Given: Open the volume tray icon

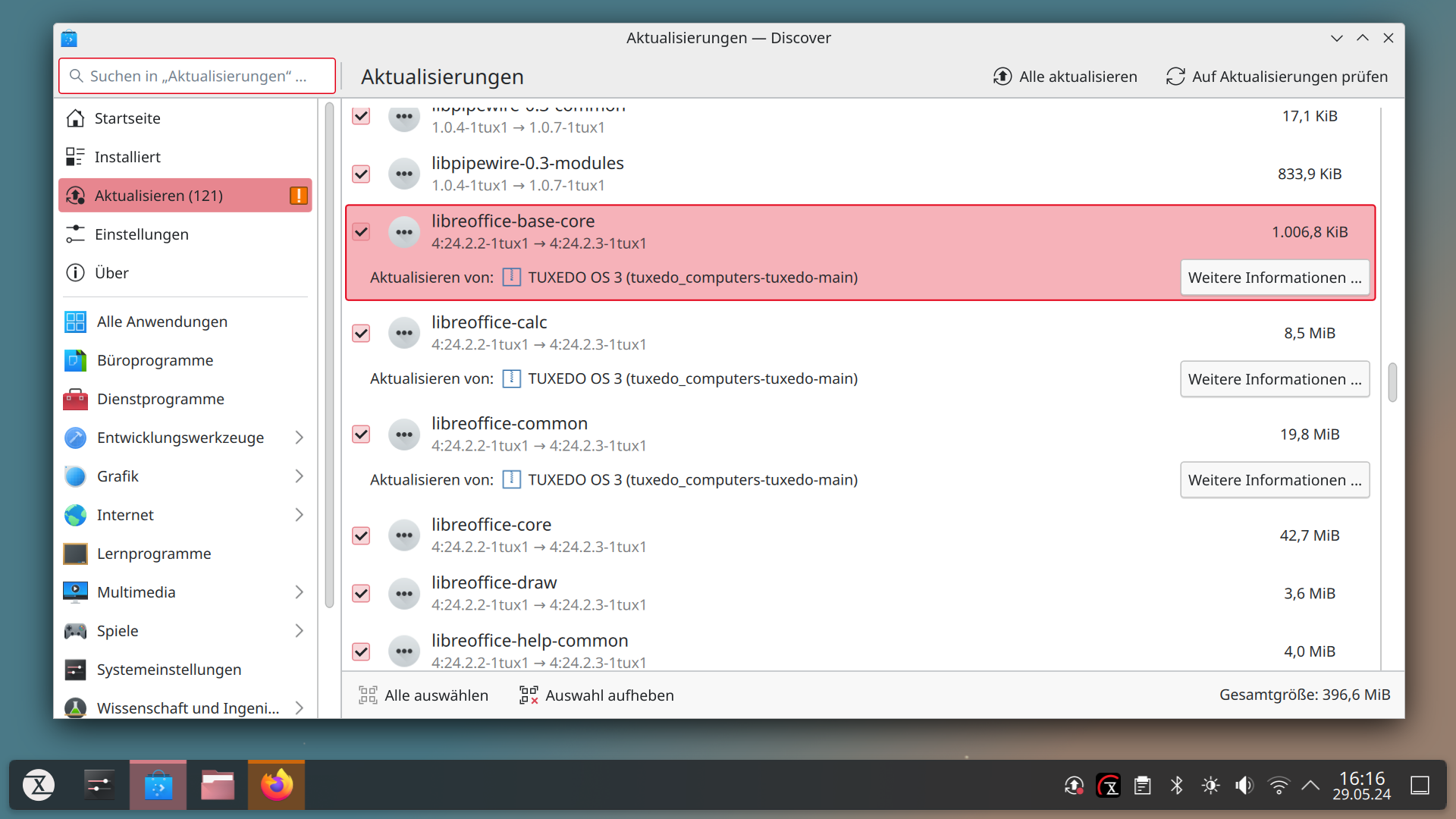Looking at the screenshot, I should click(1244, 785).
